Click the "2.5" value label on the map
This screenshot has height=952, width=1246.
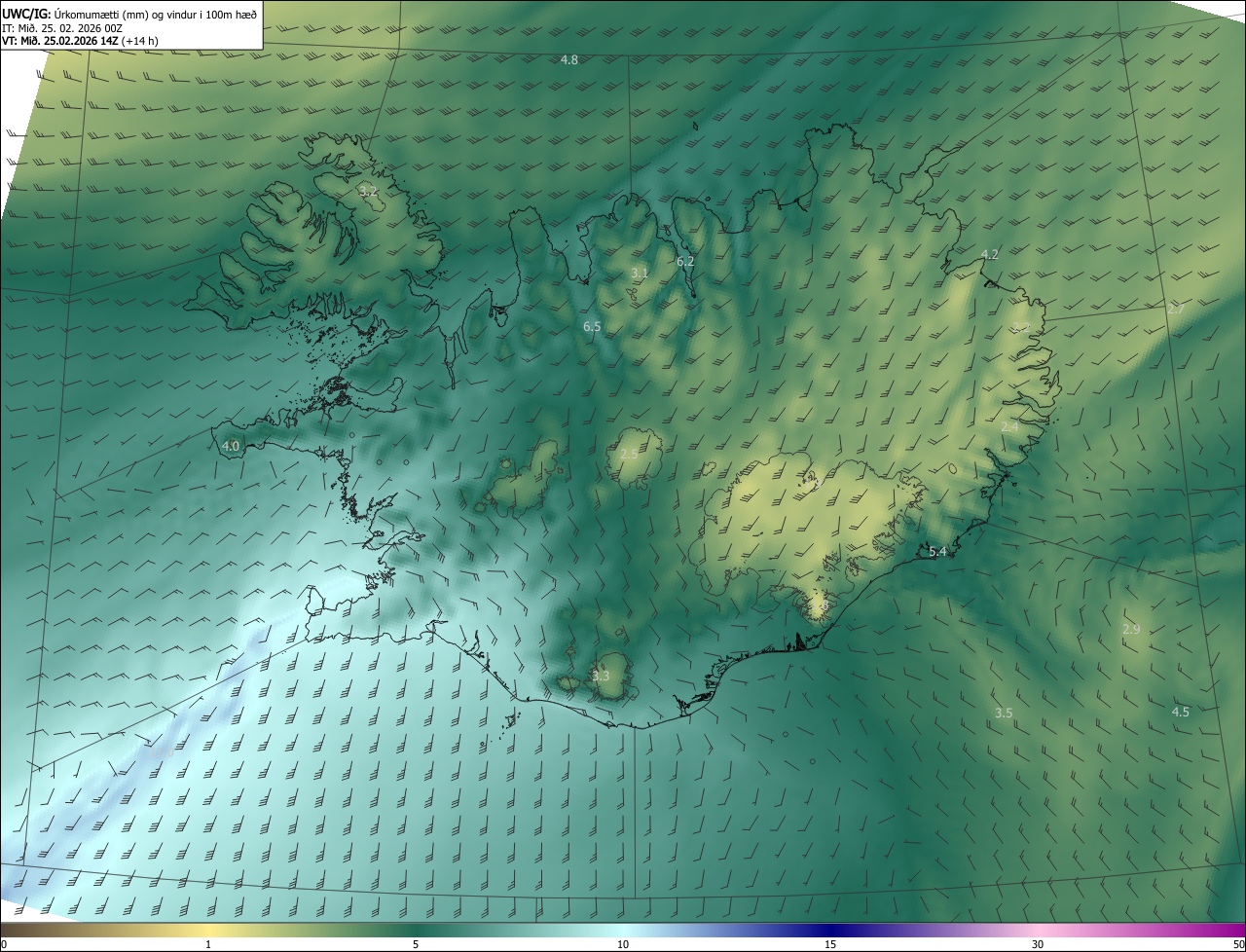(x=629, y=454)
